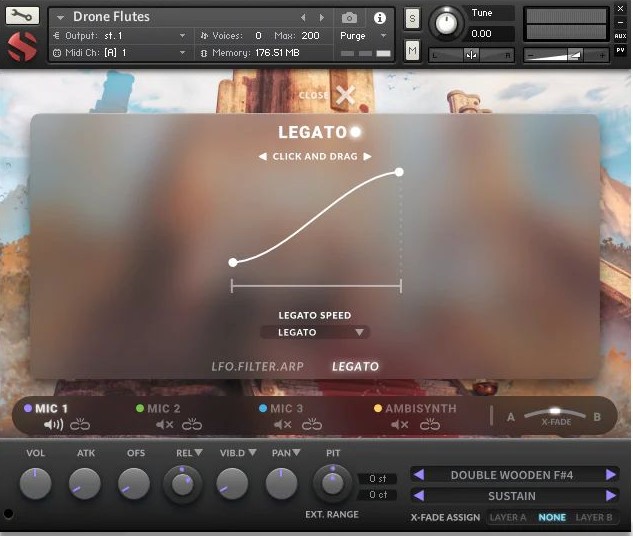Click the 0 st pitch value field
This screenshot has width=633, height=536.
377,478
